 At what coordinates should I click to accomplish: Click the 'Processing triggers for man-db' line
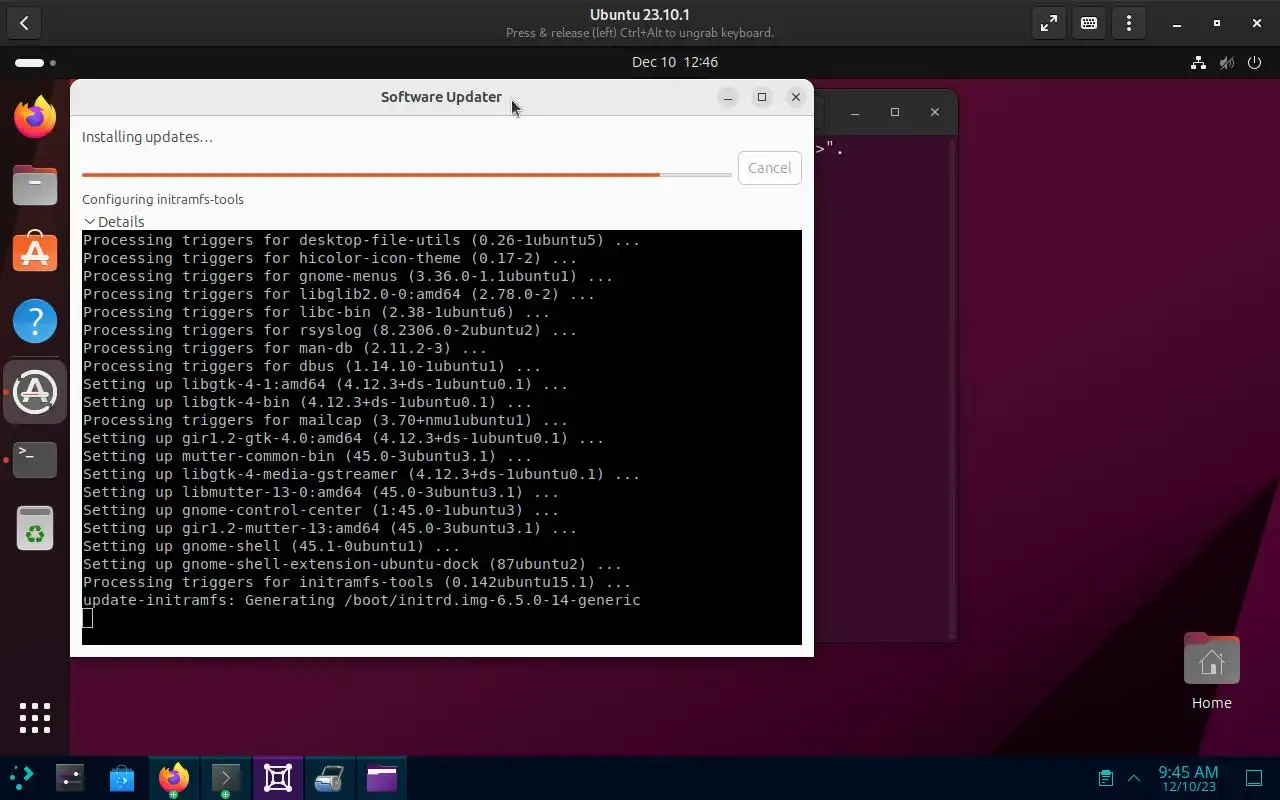(x=285, y=348)
